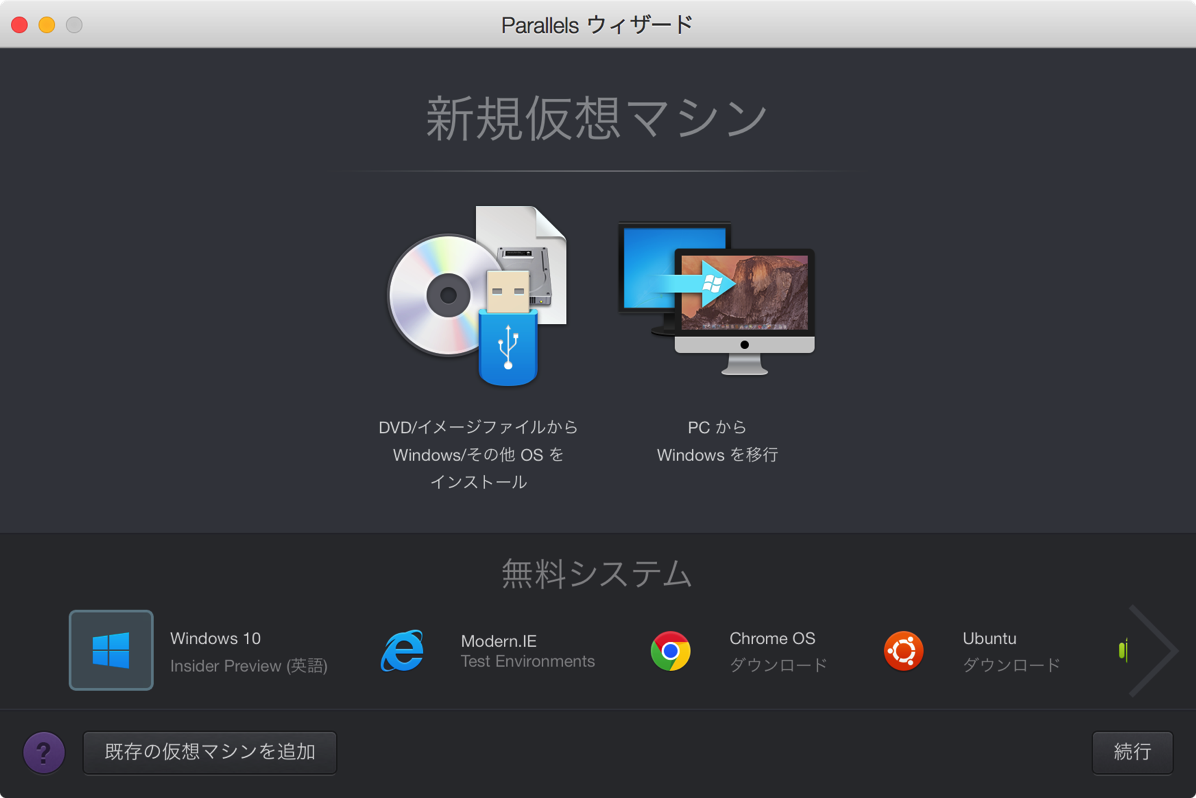Expand more free systems with right arrow
This screenshot has height=798, width=1196.
(1153, 650)
